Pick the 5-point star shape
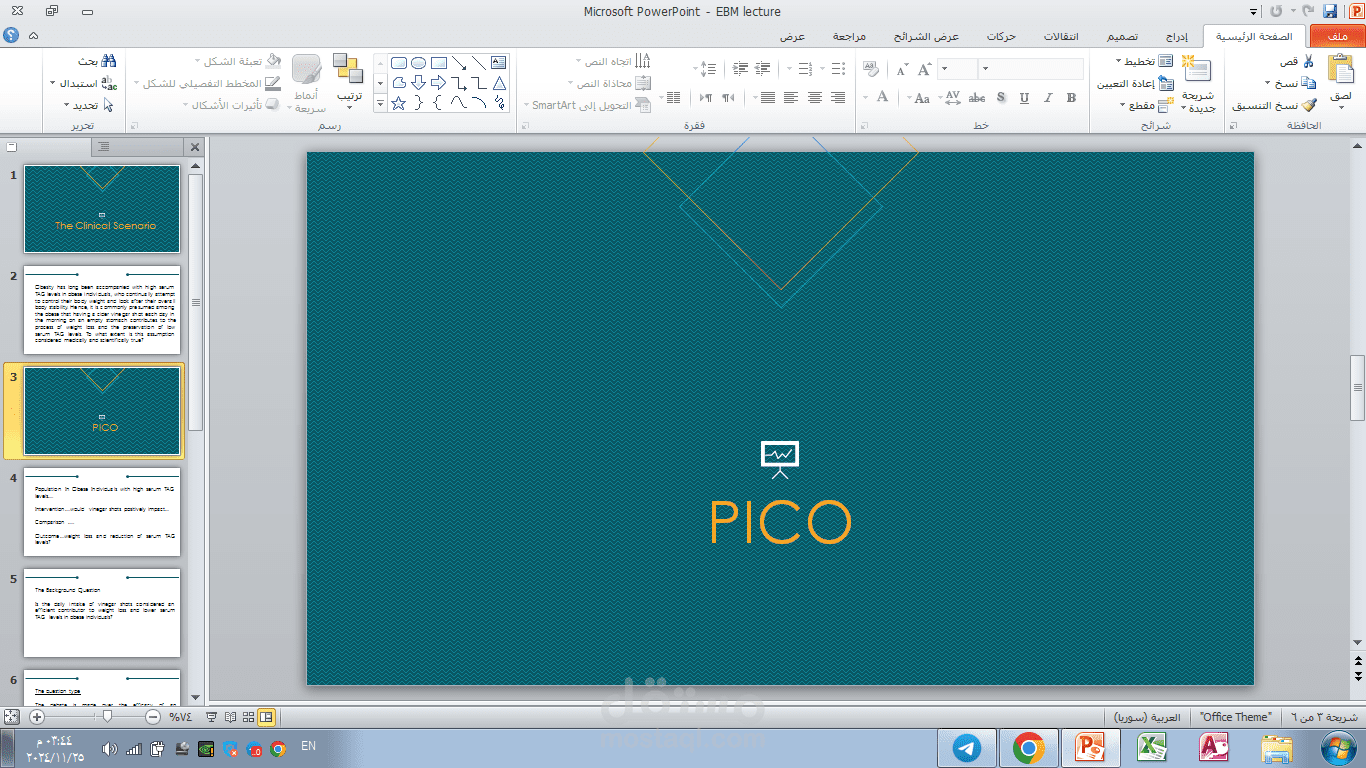This screenshot has height=768, width=1366. coord(399,103)
